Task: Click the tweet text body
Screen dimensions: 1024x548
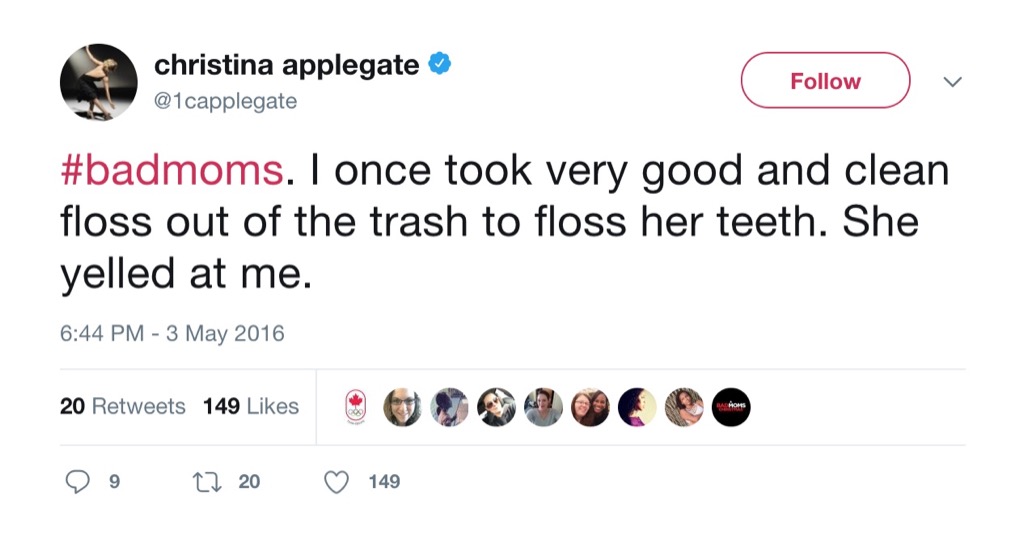Action: pos(500,222)
